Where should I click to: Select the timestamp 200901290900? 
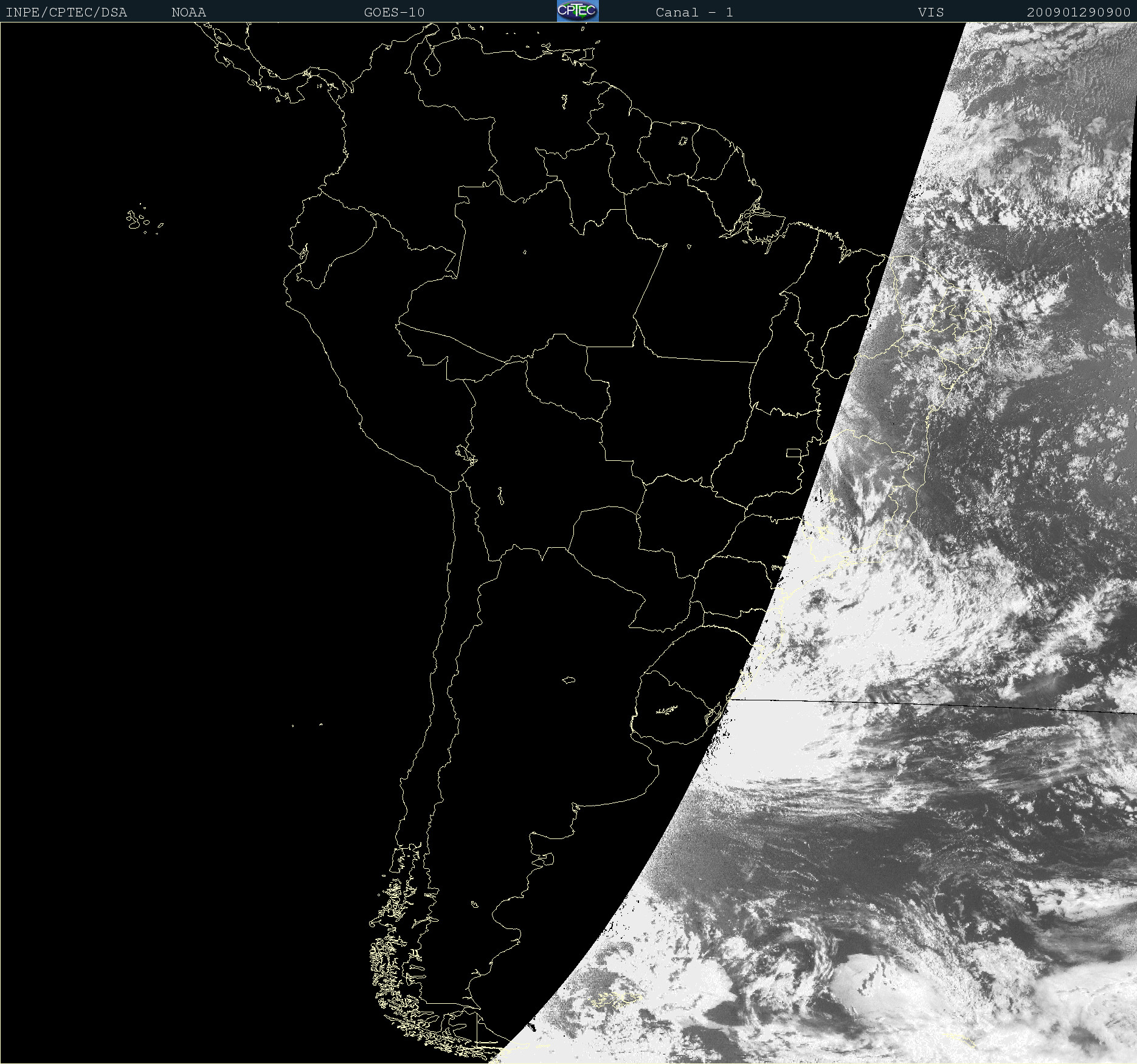pyautogui.click(x=1079, y=12)
